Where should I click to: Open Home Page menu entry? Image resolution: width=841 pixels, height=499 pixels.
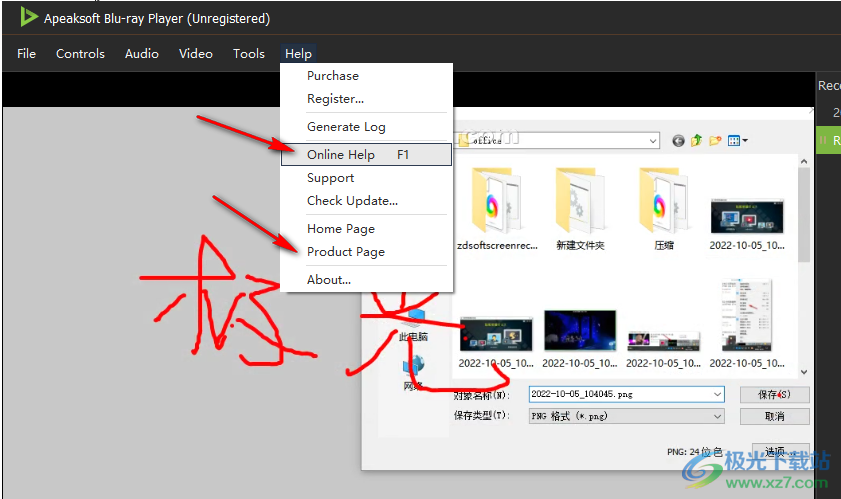366,229
